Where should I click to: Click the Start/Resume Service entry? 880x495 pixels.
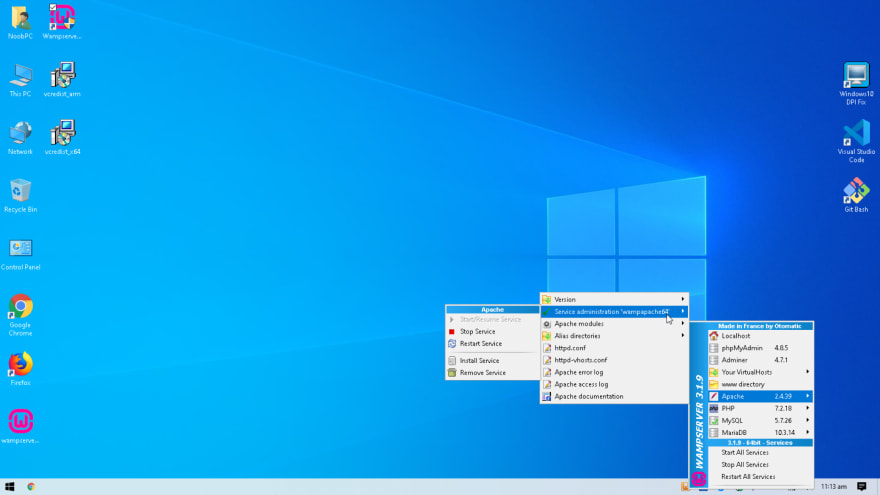pyautogui.click(x=493, y=319)
